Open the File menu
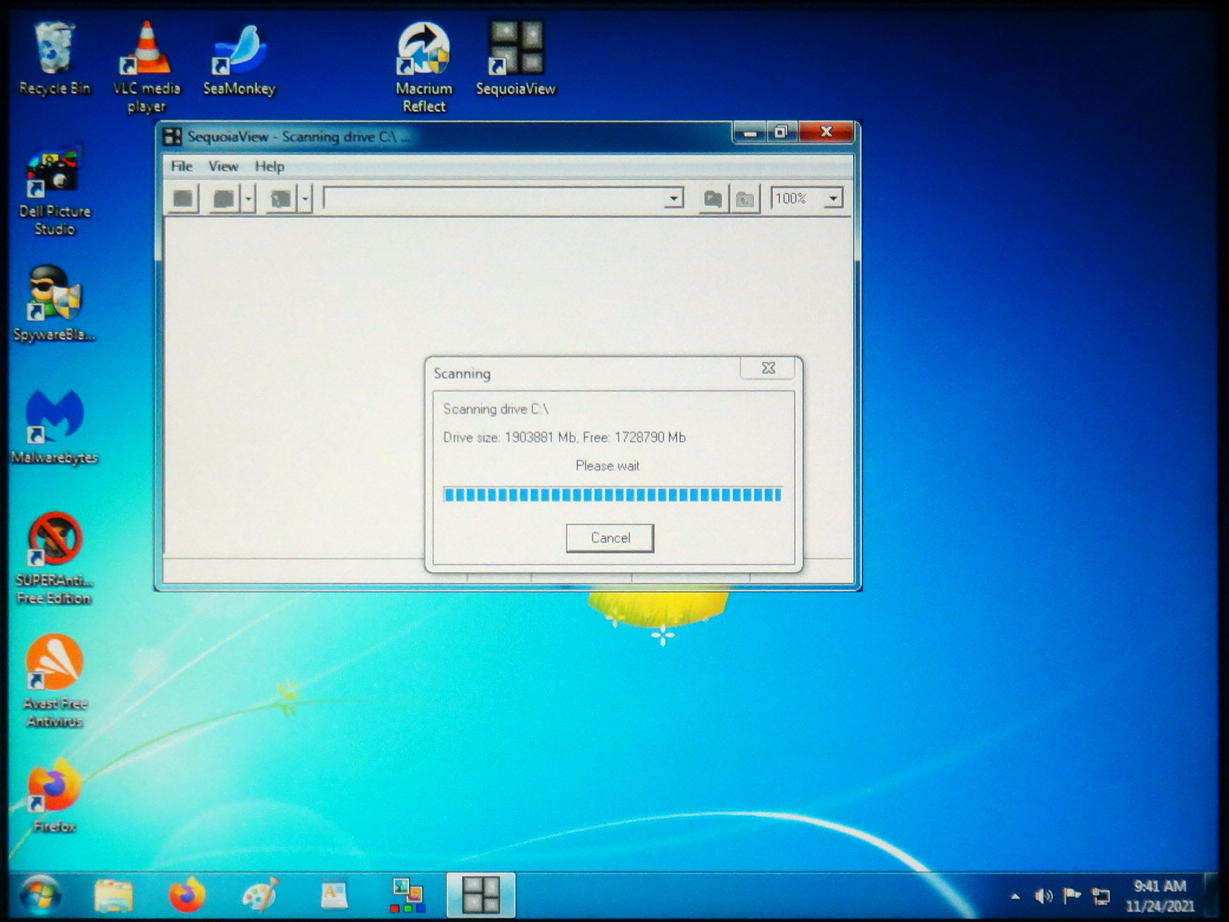The image size is (1229, 922). pos(181,166)
